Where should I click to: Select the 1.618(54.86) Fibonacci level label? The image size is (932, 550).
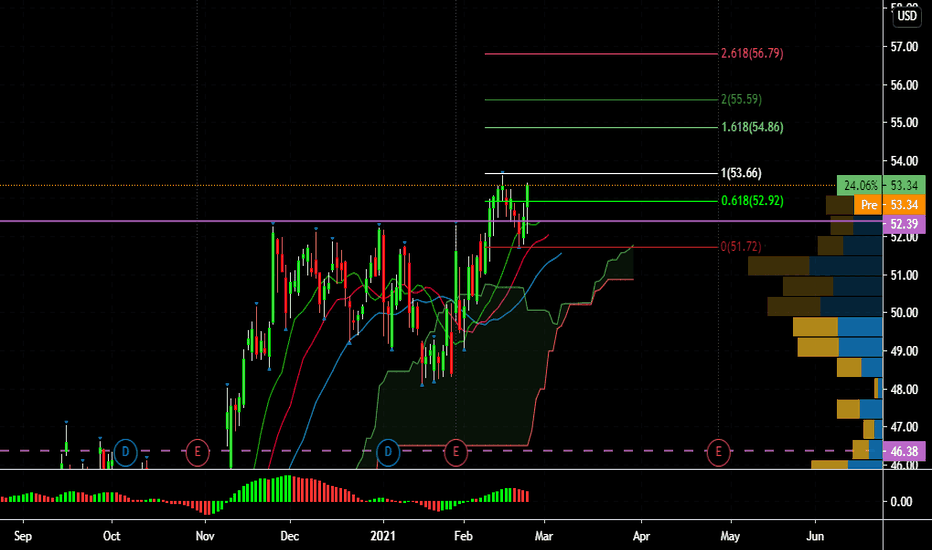(x=752, y=127)
